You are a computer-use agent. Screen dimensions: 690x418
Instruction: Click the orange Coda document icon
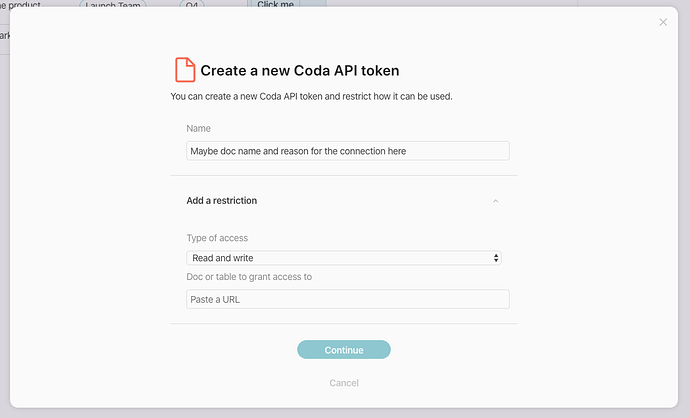[x=184, y=70]
